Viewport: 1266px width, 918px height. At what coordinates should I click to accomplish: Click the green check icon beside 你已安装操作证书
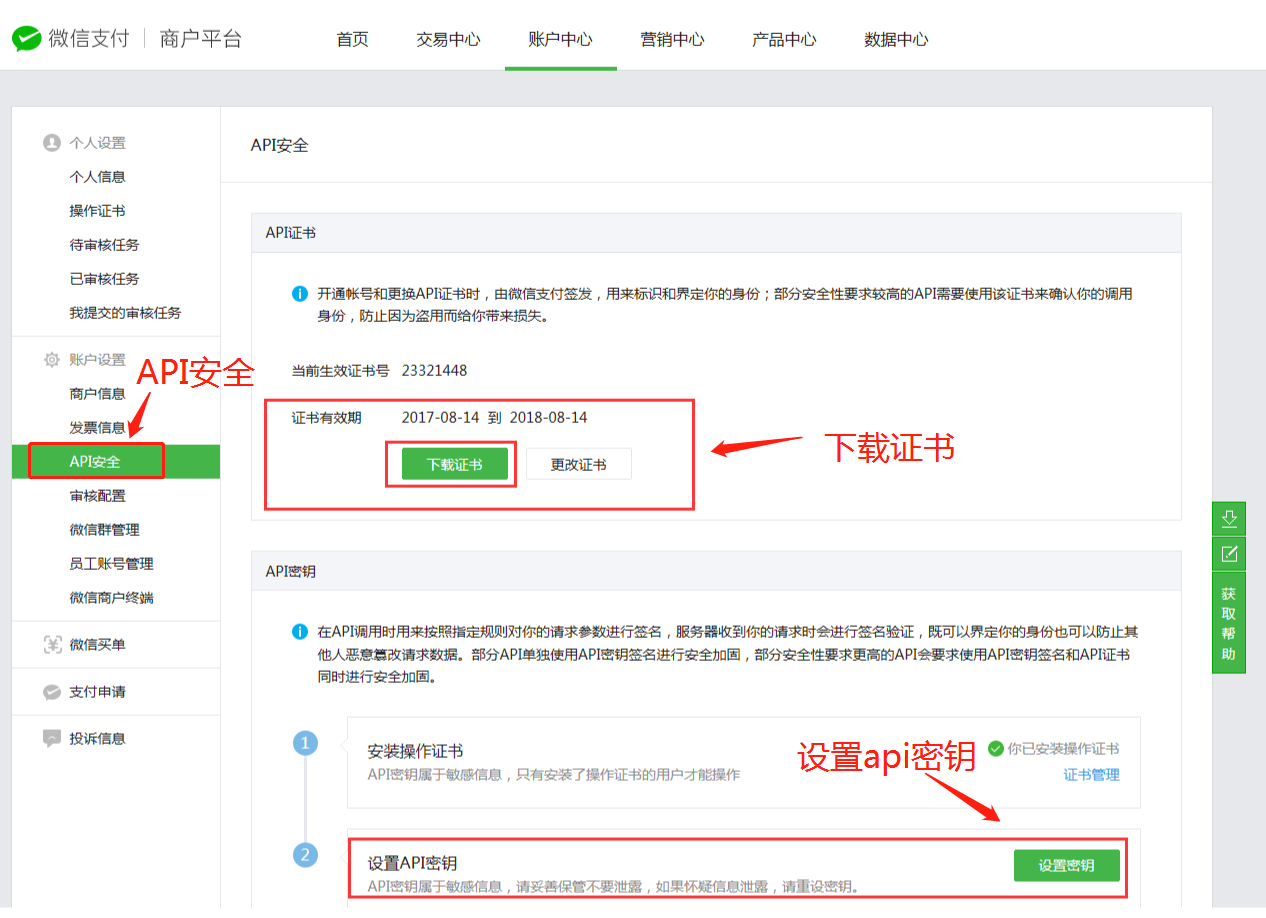point(995,748)
